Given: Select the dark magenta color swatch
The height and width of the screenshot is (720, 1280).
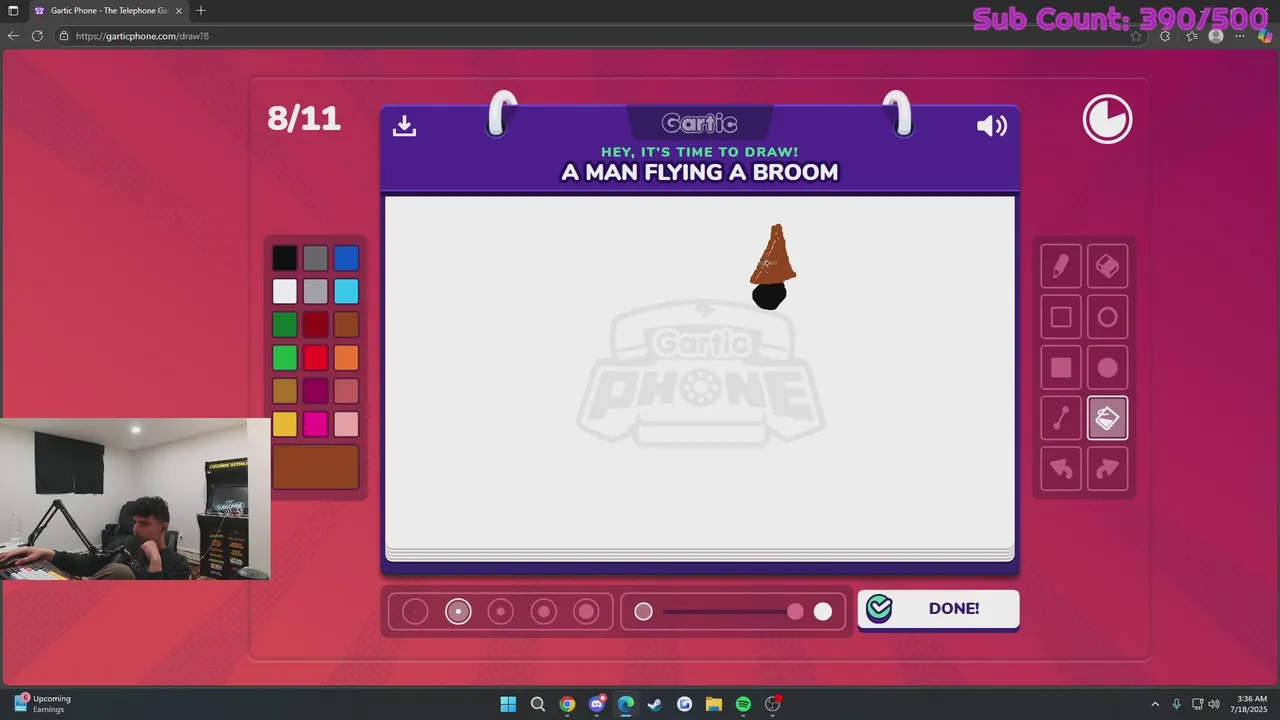Looking at the screenshot, I should [x=315, y=390].
